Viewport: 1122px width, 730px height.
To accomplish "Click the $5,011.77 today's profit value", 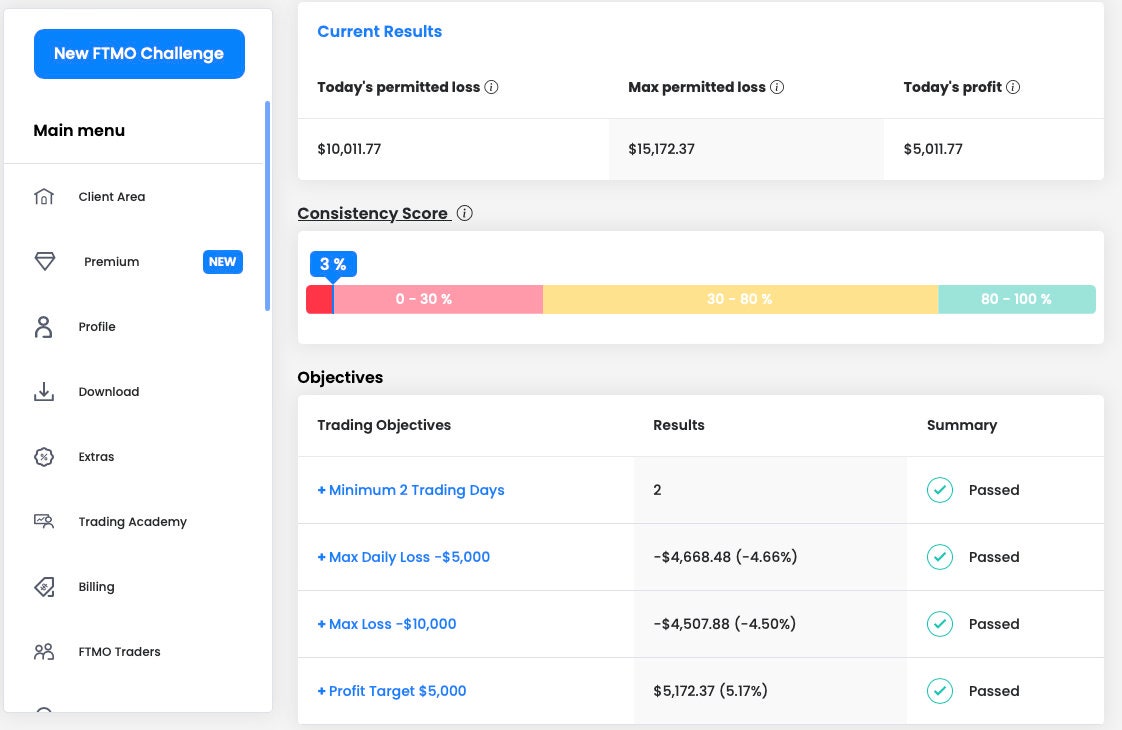I will [x=933, y=149].
